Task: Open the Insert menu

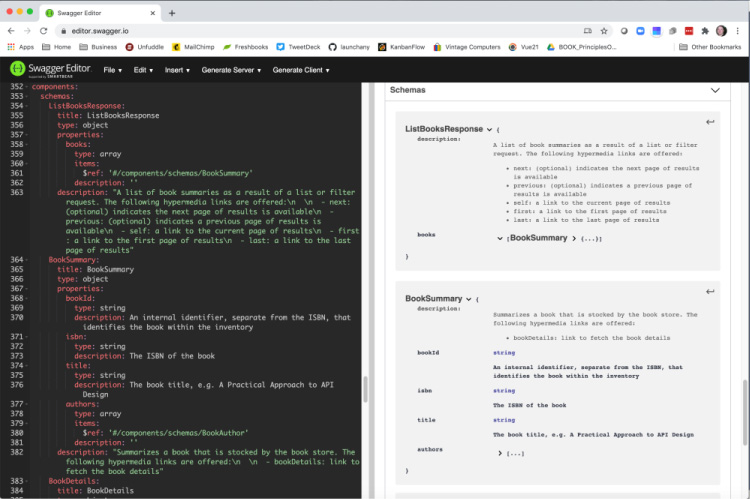Action: [176, 70]
